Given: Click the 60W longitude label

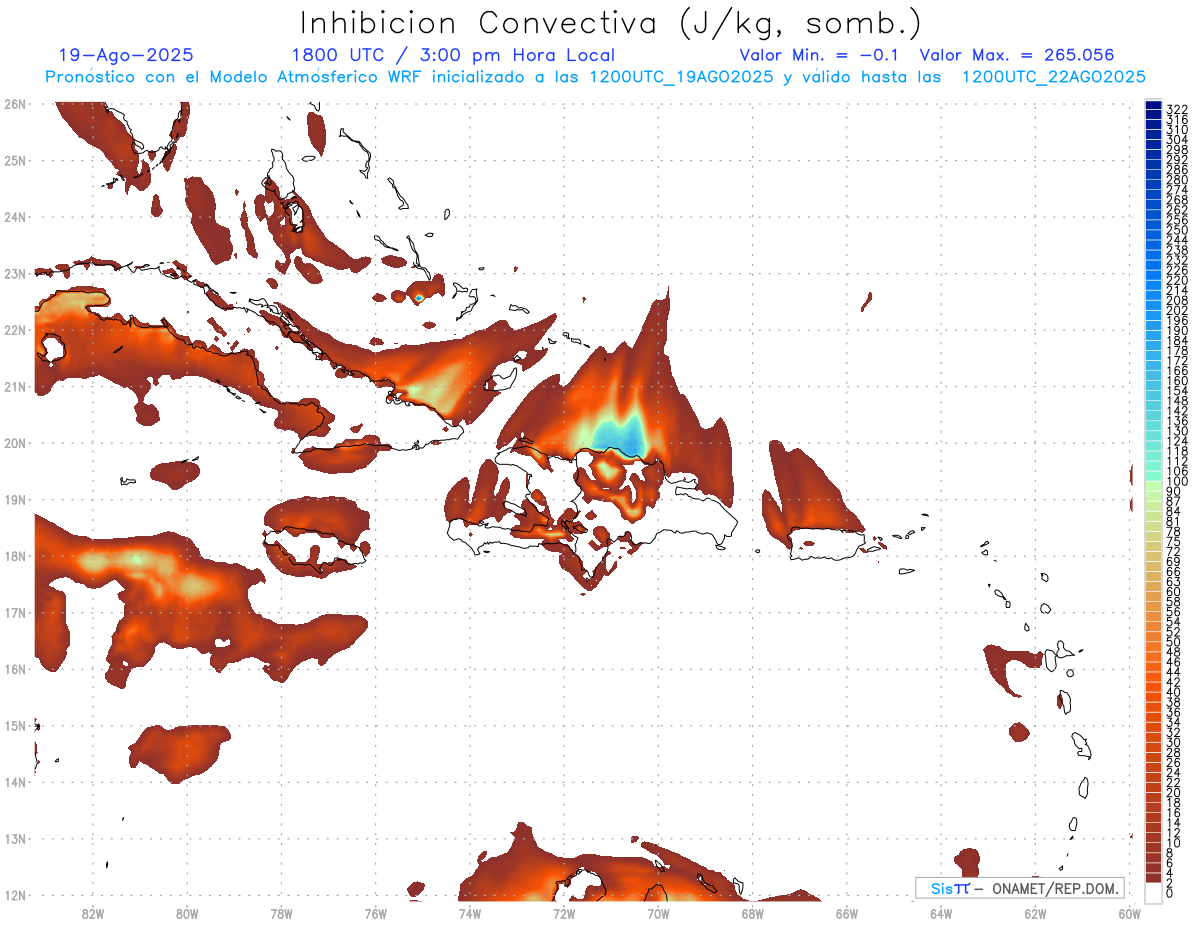Looking at the screenshot, I should [1130, 913].
